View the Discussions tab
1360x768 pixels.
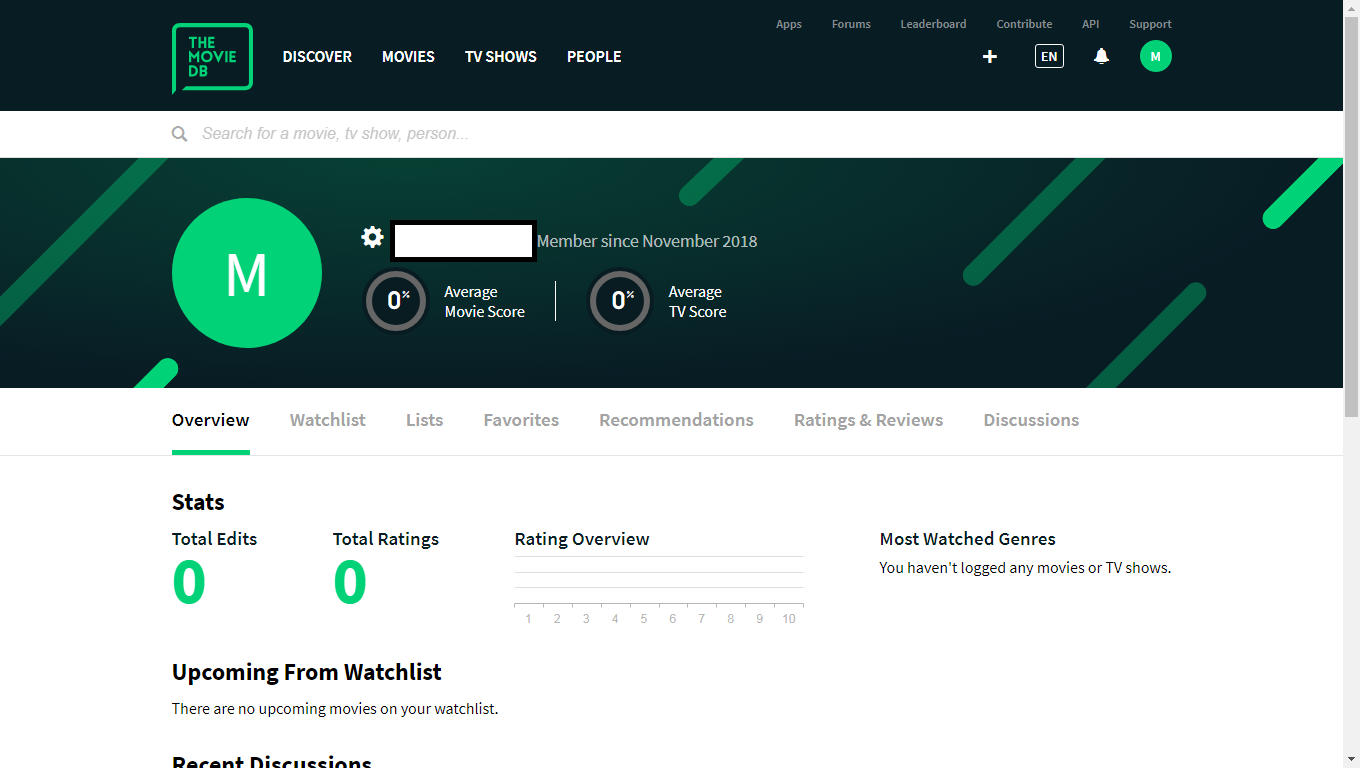1031,420
